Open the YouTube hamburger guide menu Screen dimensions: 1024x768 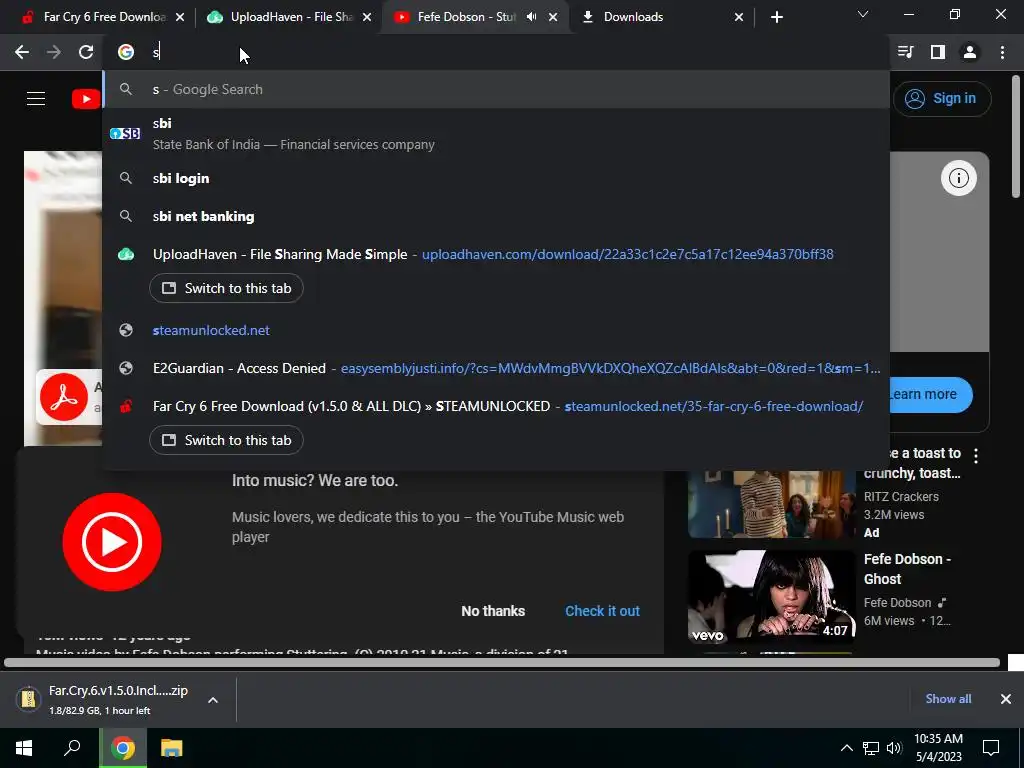click(36, 99)
